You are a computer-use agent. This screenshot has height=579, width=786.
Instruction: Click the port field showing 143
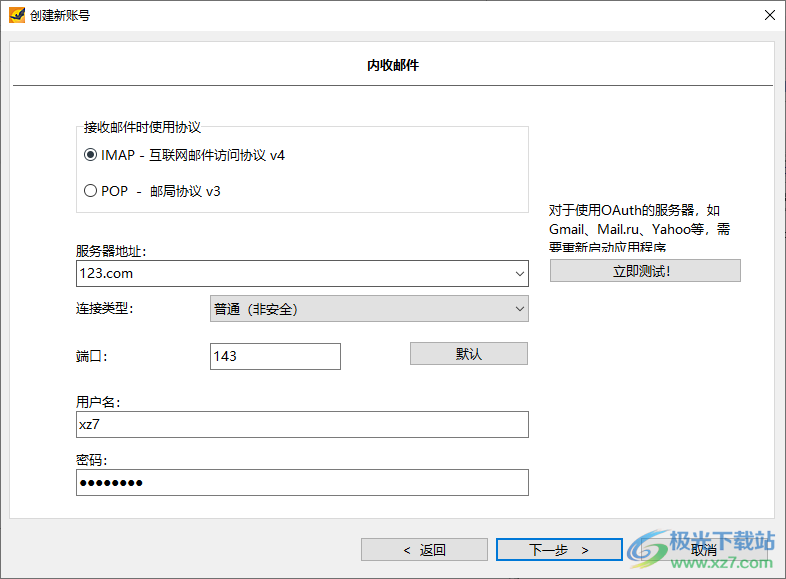click(275, 356)
